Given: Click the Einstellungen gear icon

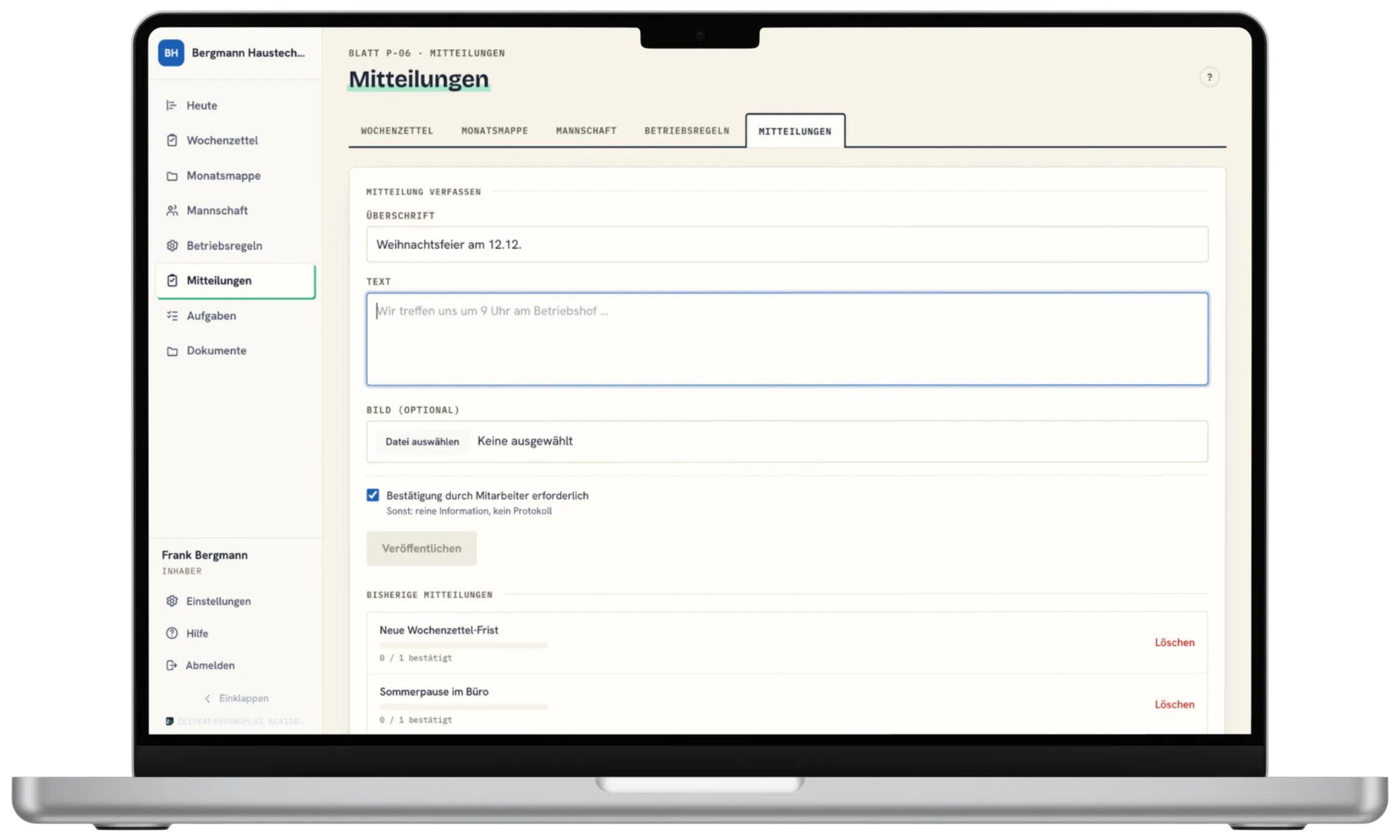Looking at the screenshot, I should pyautogui.click(x=172, y=601).
